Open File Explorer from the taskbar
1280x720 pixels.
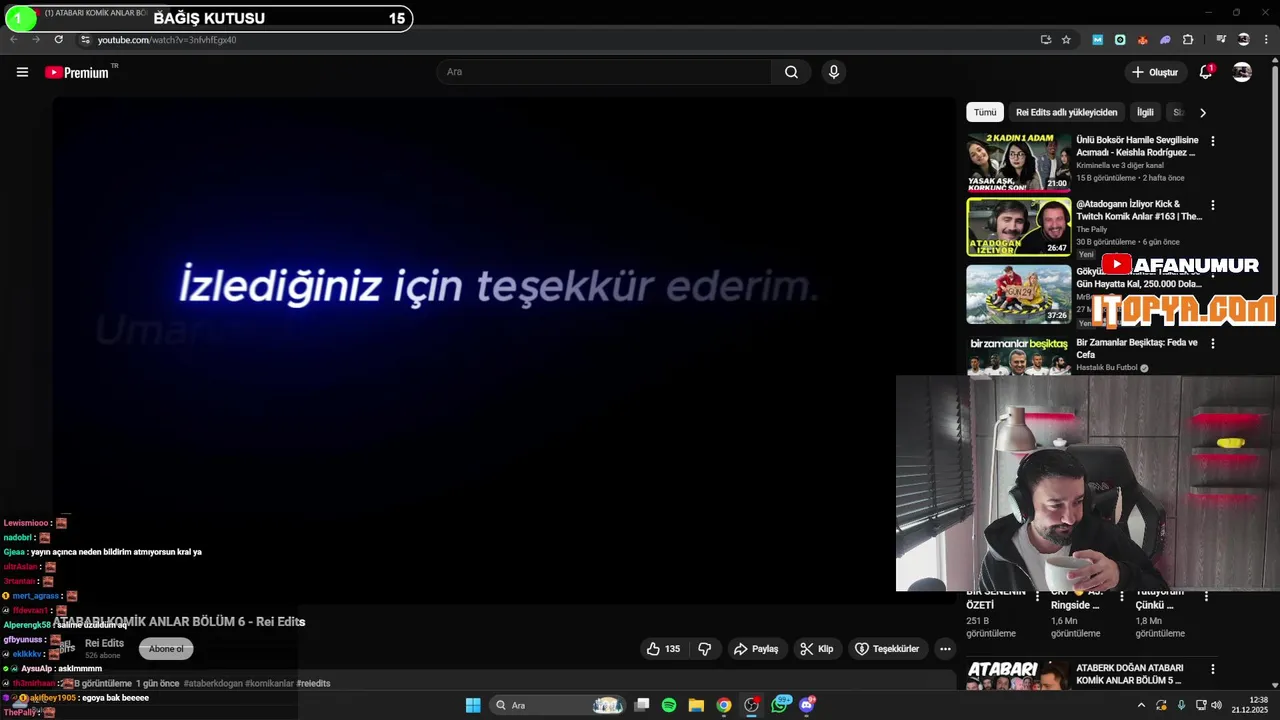coord(696,705)
